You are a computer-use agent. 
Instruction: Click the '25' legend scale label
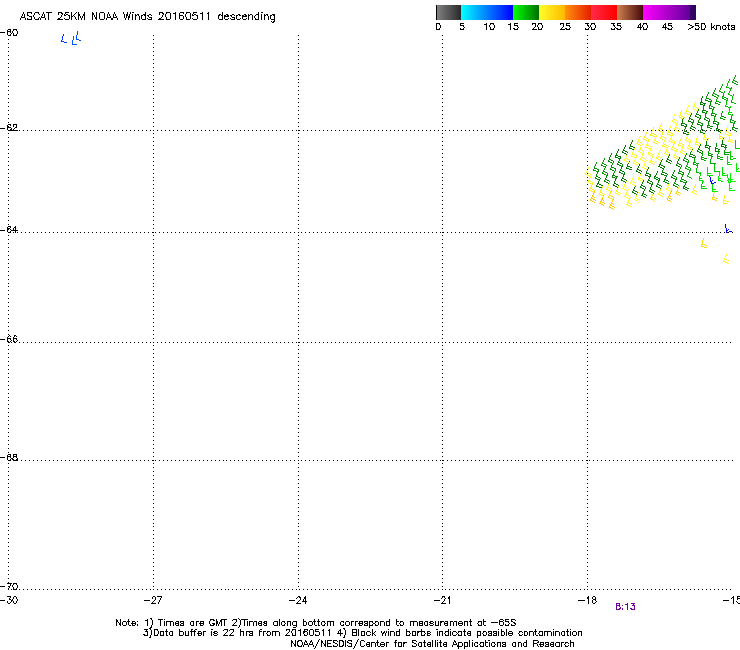coord(565,27)
